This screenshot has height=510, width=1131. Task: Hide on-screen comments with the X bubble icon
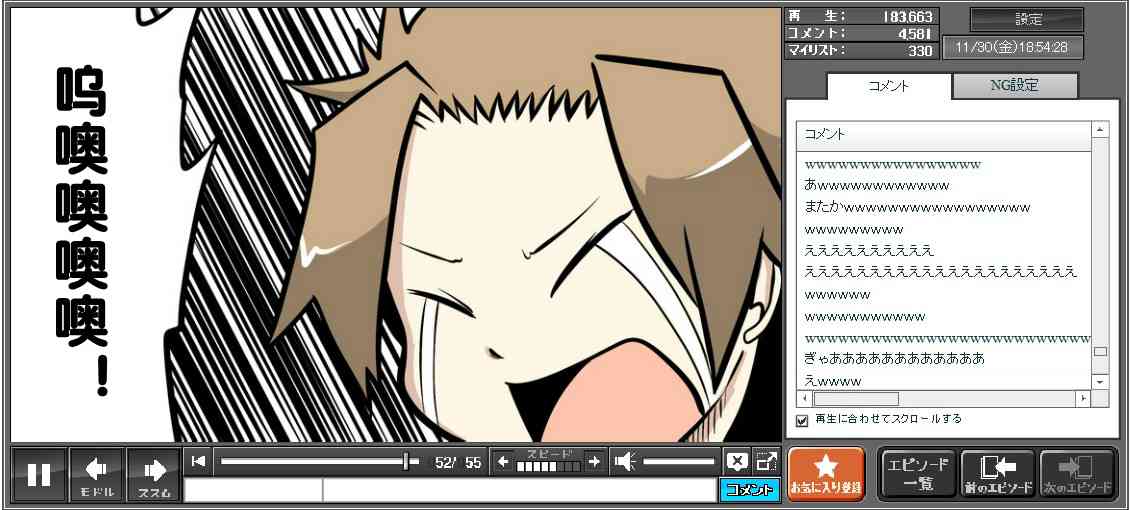pyautogui.click(x=736, y=461)
